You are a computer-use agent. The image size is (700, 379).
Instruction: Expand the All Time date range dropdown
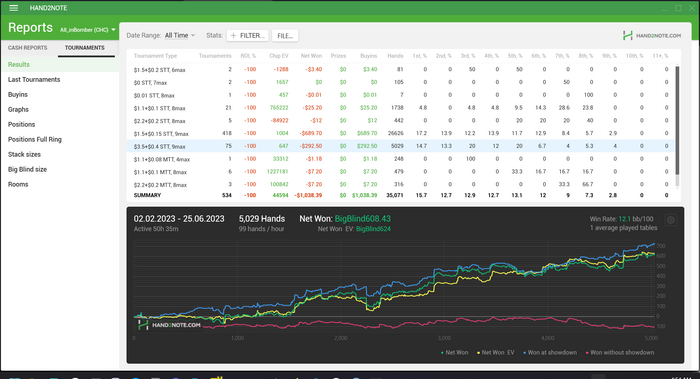point(179,35)
